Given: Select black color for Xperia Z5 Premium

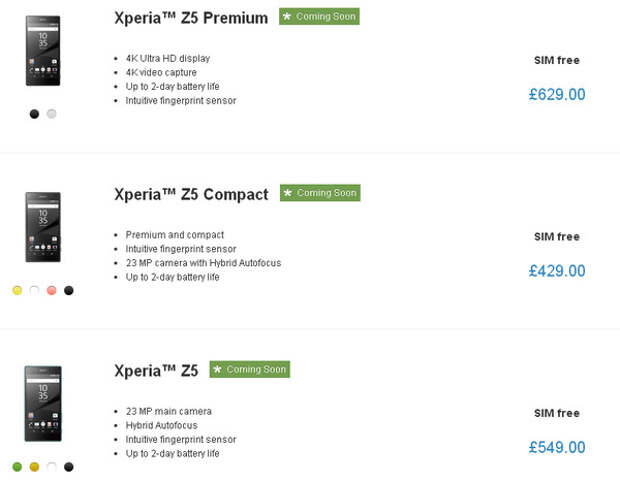Looking at the screenshot, I should pos(34,114).
